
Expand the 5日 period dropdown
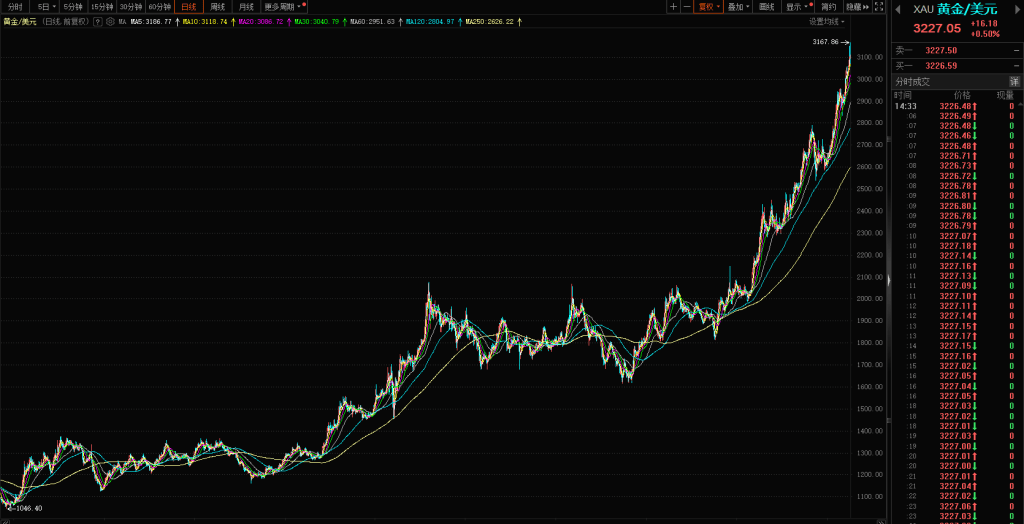pyautogui.click(x=46, y=7)
